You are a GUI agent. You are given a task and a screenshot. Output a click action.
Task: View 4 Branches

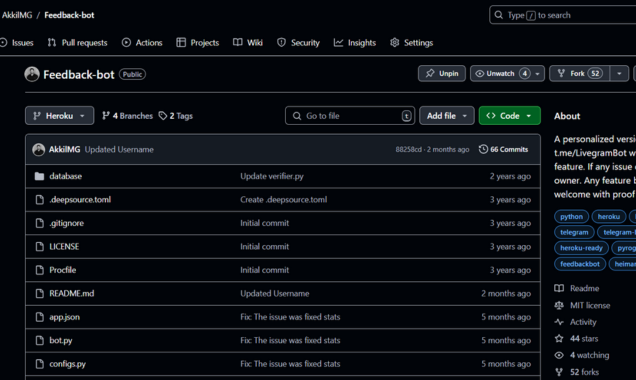(127, 116)
